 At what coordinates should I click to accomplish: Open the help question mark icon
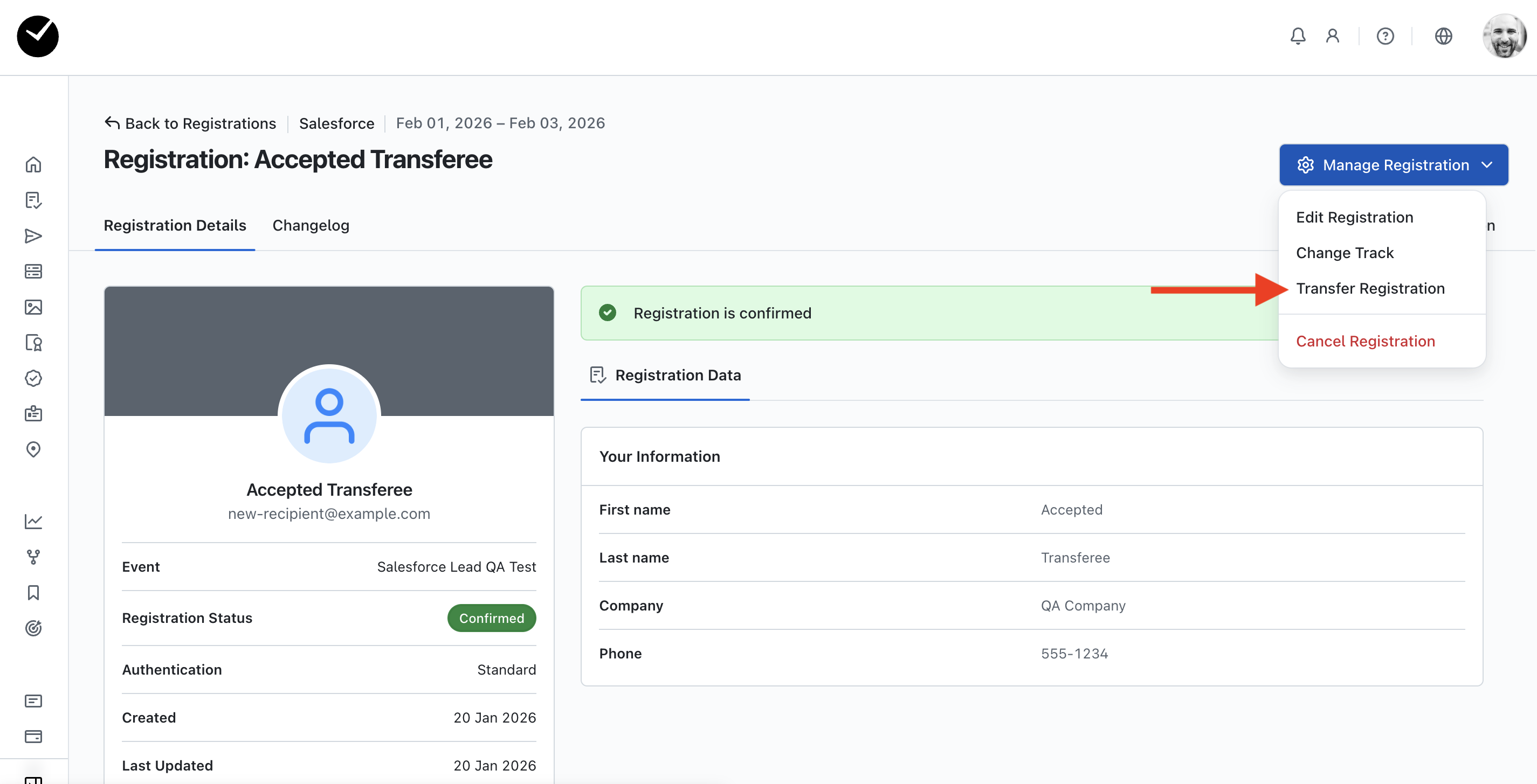click(1385, 36)
